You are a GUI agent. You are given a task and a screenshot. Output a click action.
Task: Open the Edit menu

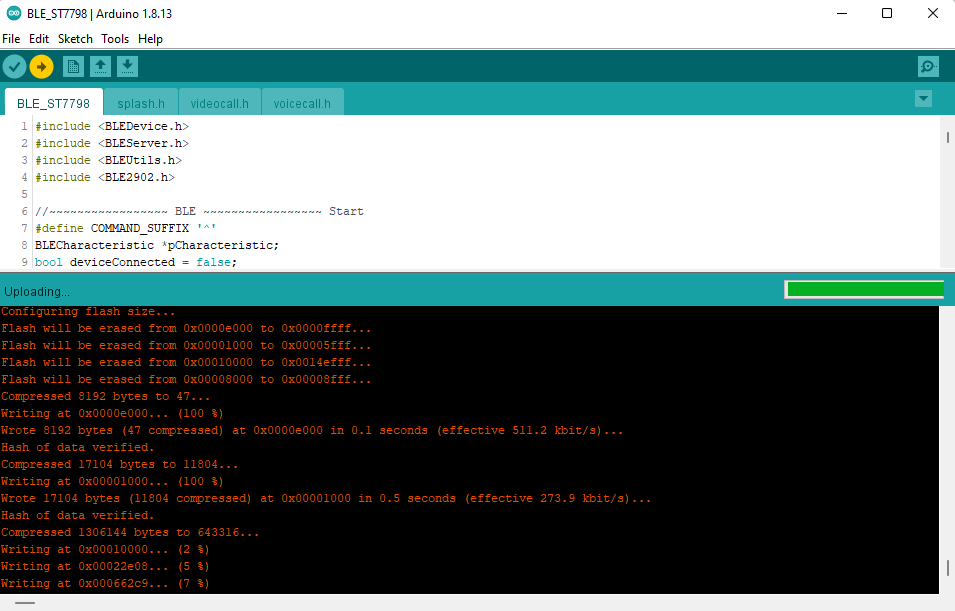(x=38, y=39)
